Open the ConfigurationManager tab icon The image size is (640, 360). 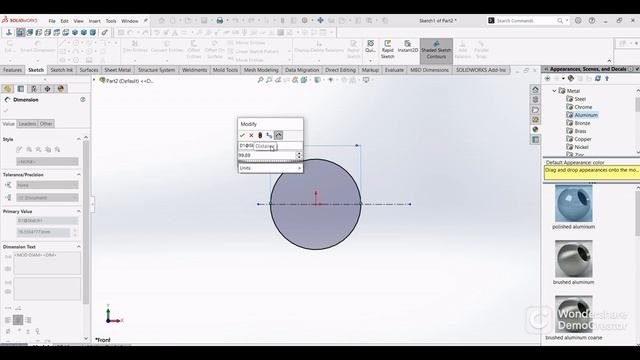[34, 89]
